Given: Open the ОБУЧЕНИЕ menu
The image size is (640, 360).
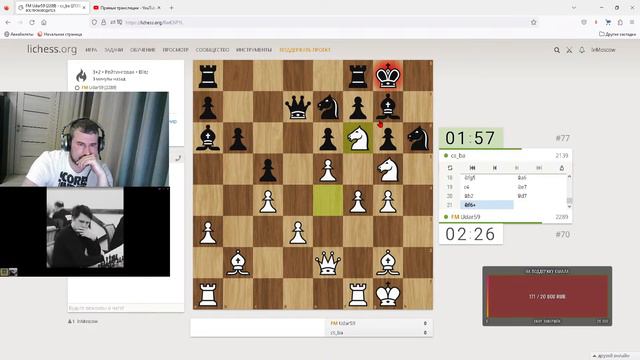Looking at the screenshot, I should coord(143,50).
